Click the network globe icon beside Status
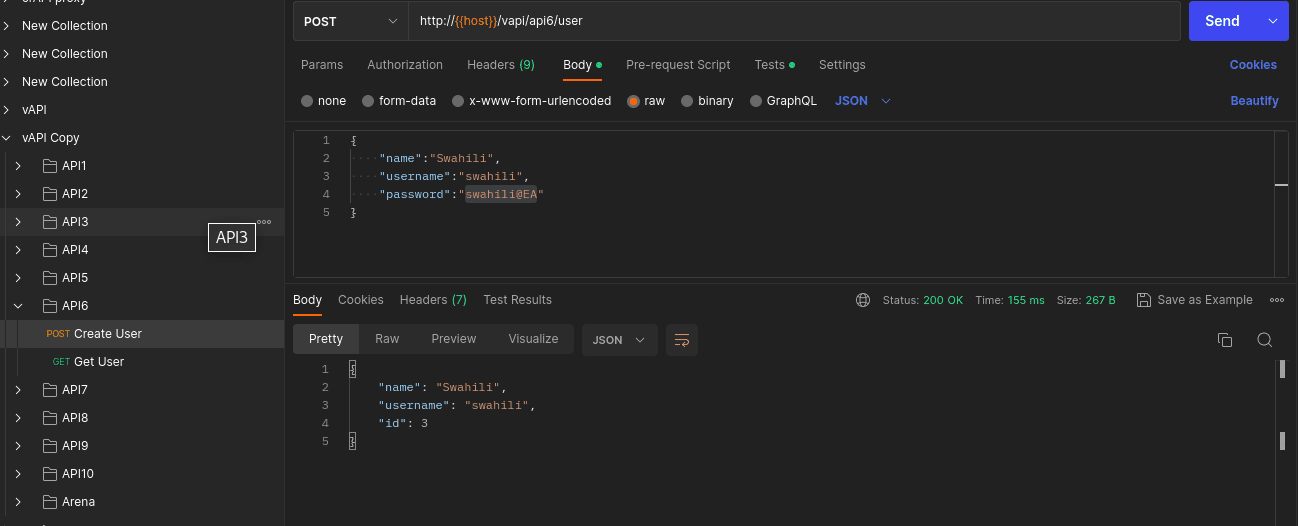 pyautogui.click(x=863, y=300)
